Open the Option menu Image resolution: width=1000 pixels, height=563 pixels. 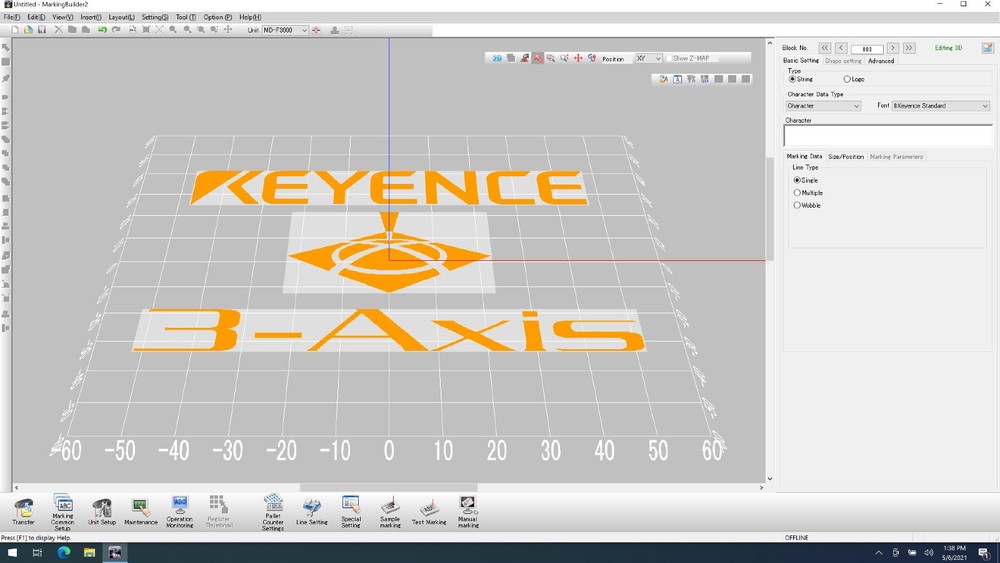coord(217,17)
